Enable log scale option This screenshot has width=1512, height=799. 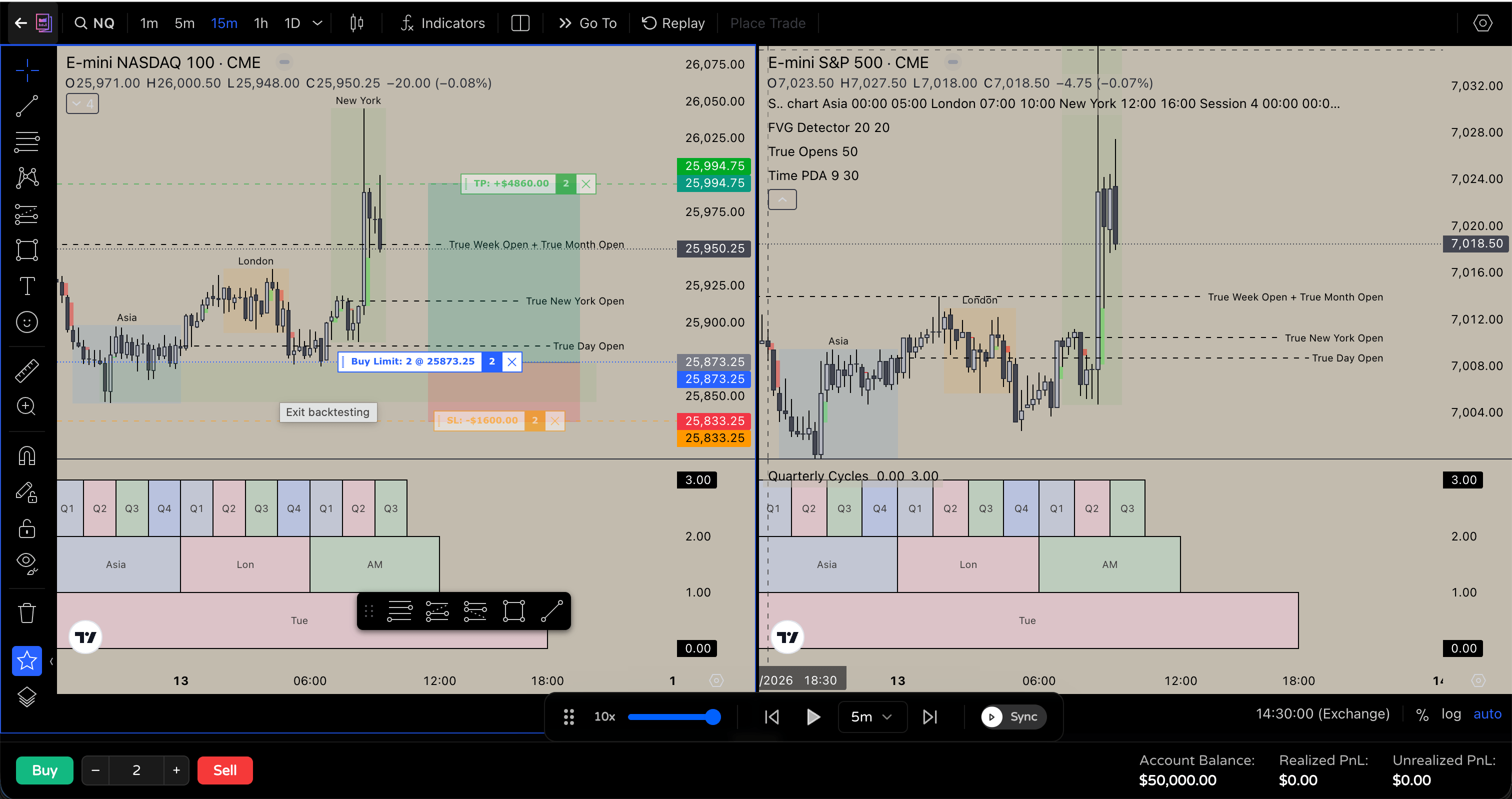click(x=1450, y=714)
